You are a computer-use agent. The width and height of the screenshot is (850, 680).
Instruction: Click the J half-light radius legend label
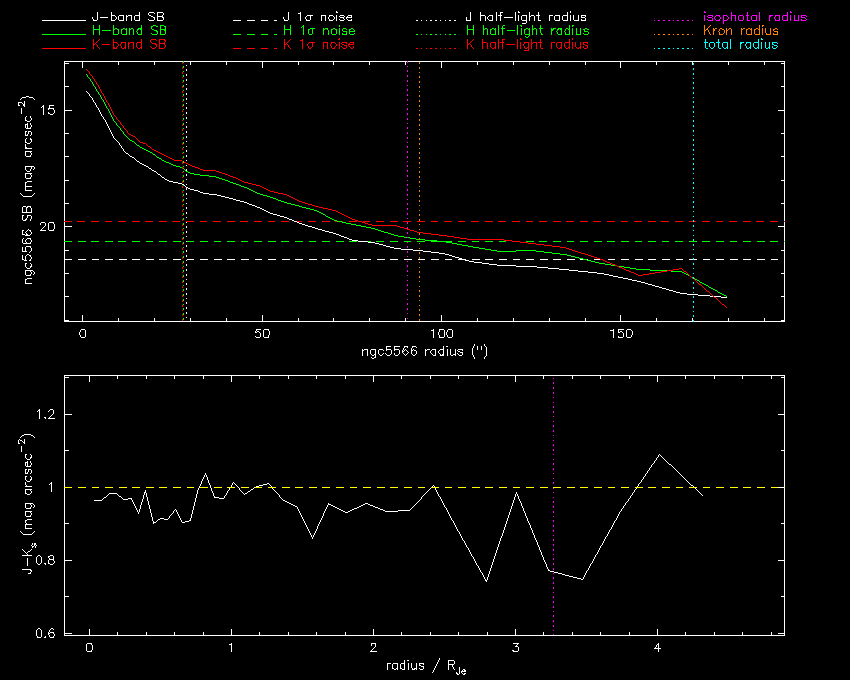pos(526,18)
